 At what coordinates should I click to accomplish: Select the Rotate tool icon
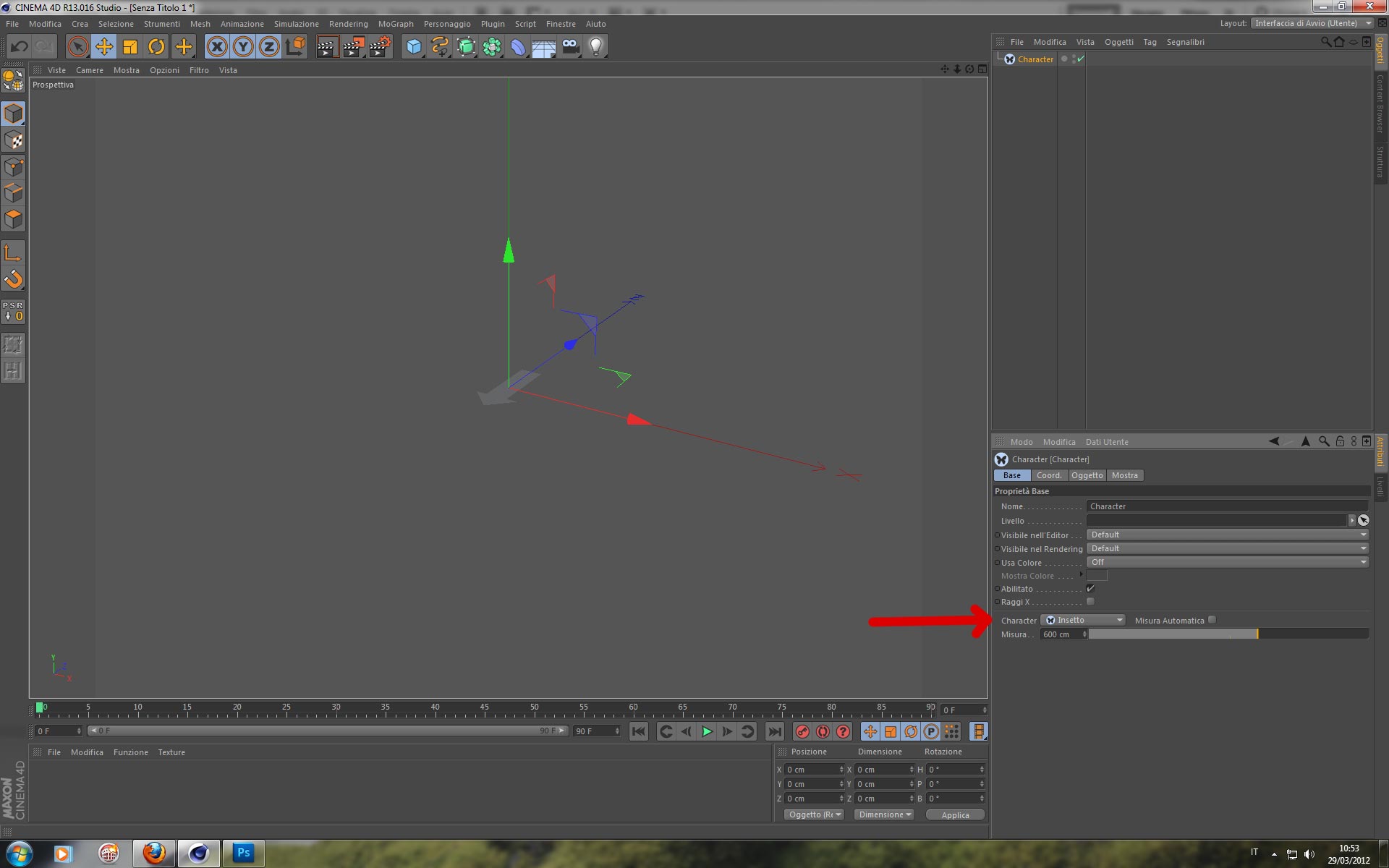click(156, 47)
